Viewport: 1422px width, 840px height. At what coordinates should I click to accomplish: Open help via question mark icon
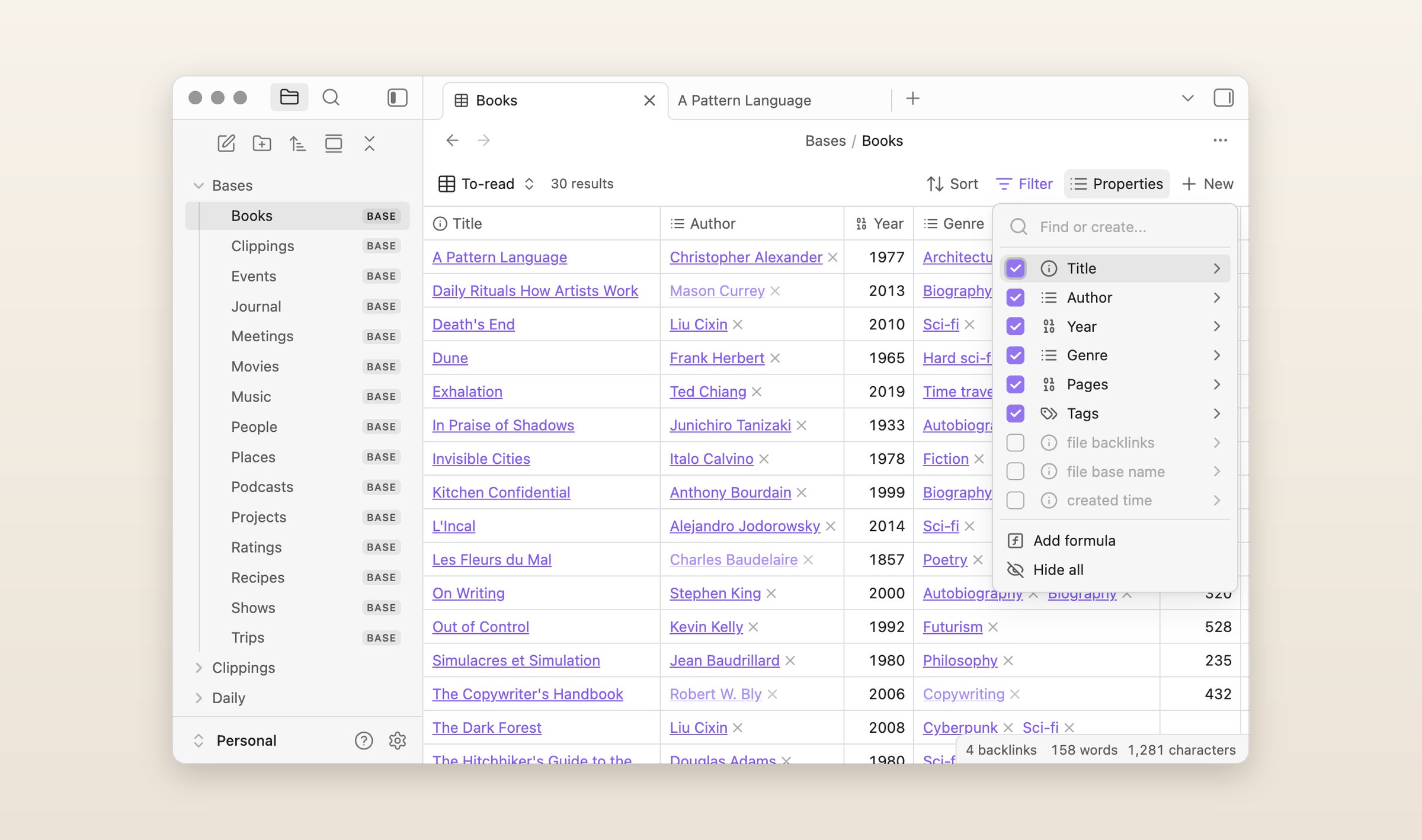pos(364,740)
